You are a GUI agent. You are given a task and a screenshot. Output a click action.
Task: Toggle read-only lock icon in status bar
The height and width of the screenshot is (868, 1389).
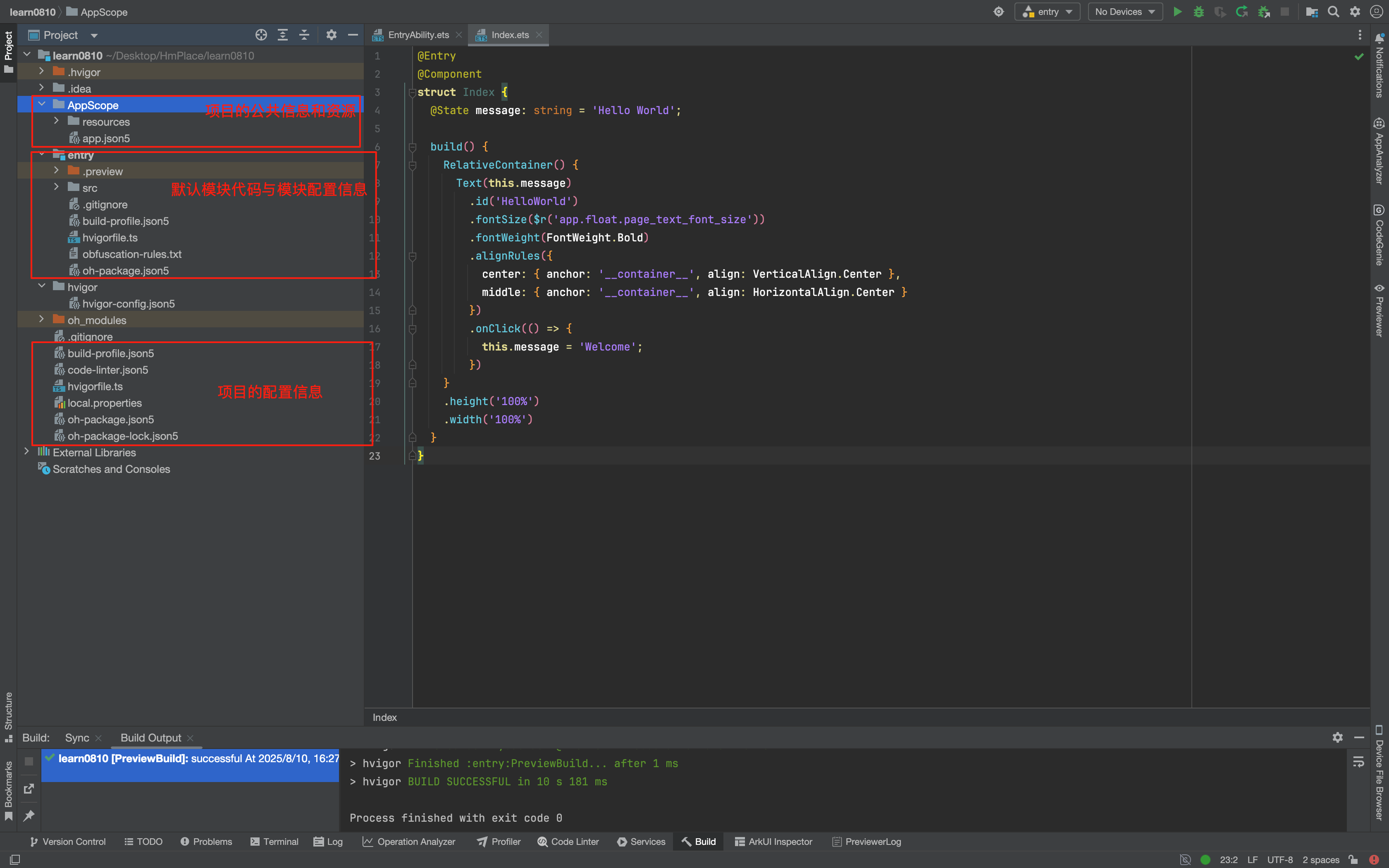[1353, 859]
